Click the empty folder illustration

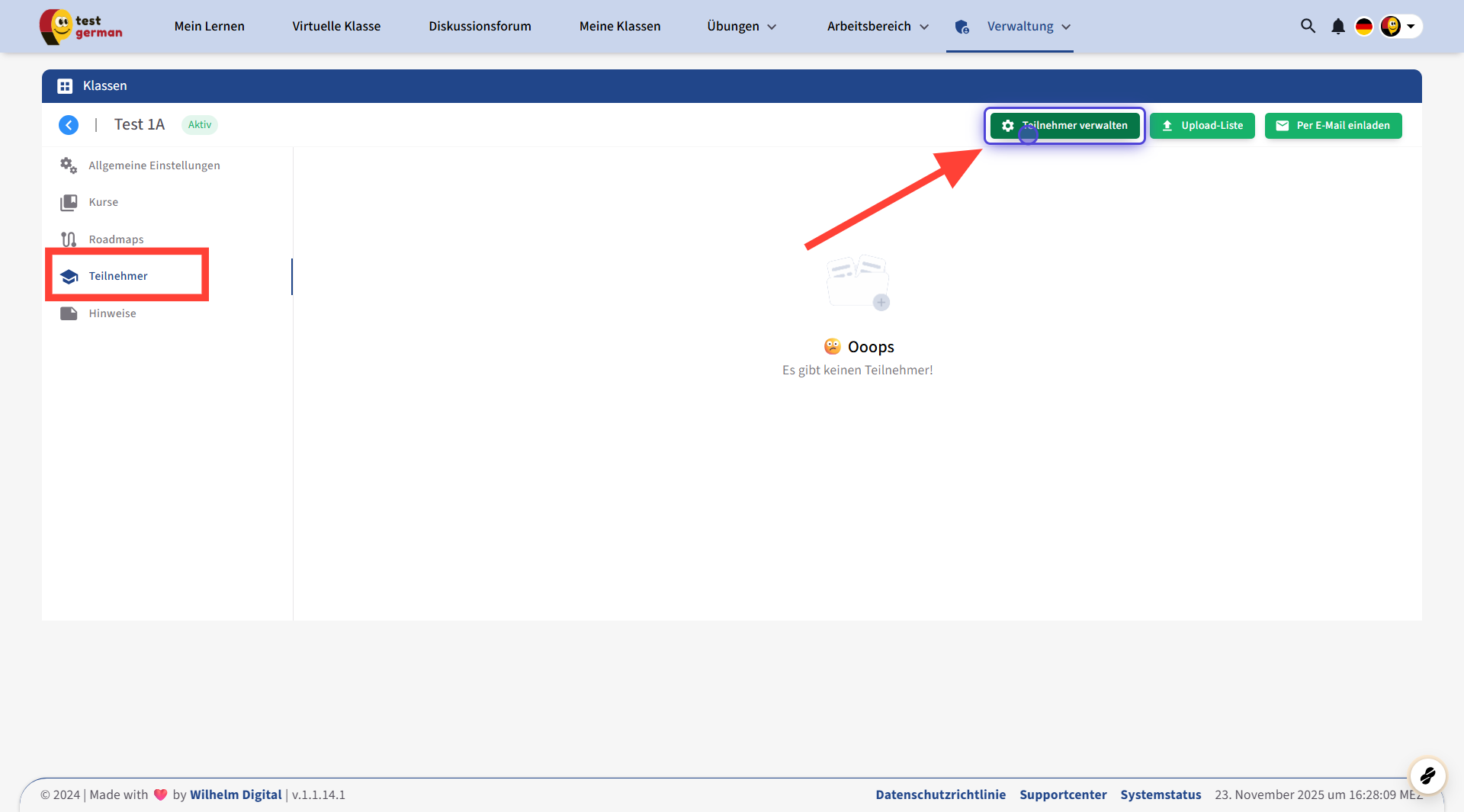[858, 282]
